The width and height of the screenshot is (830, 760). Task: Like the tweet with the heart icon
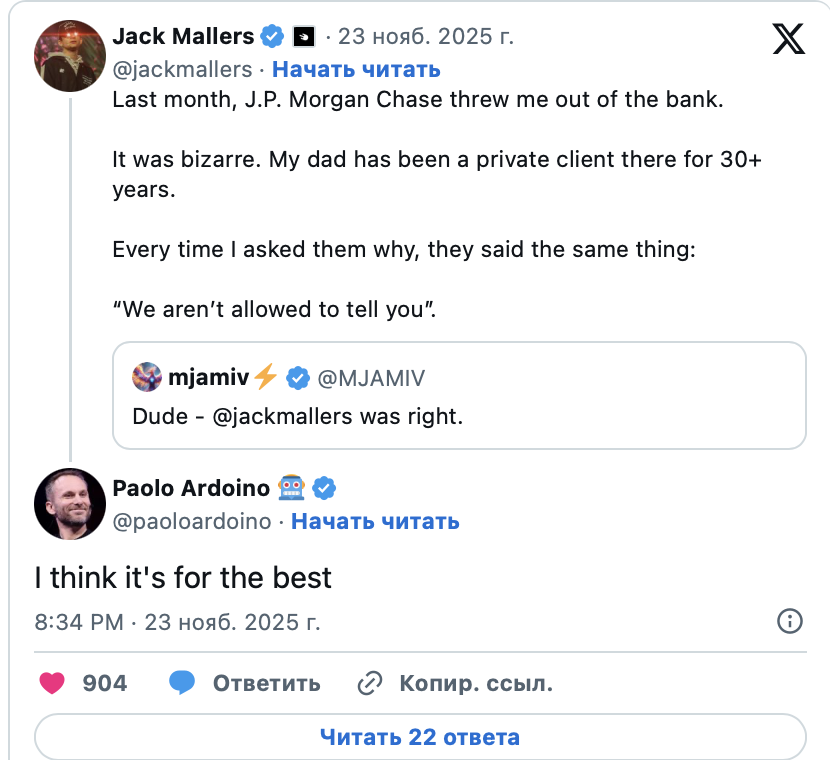coord(52,683)
